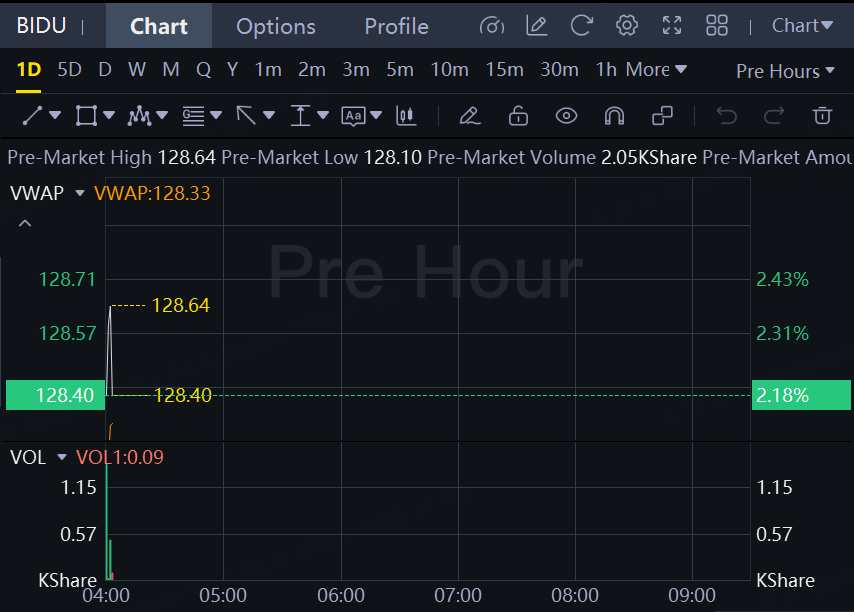Toggle drawing visibility with eye icon

pyautogui.click(x=566, y=116)
